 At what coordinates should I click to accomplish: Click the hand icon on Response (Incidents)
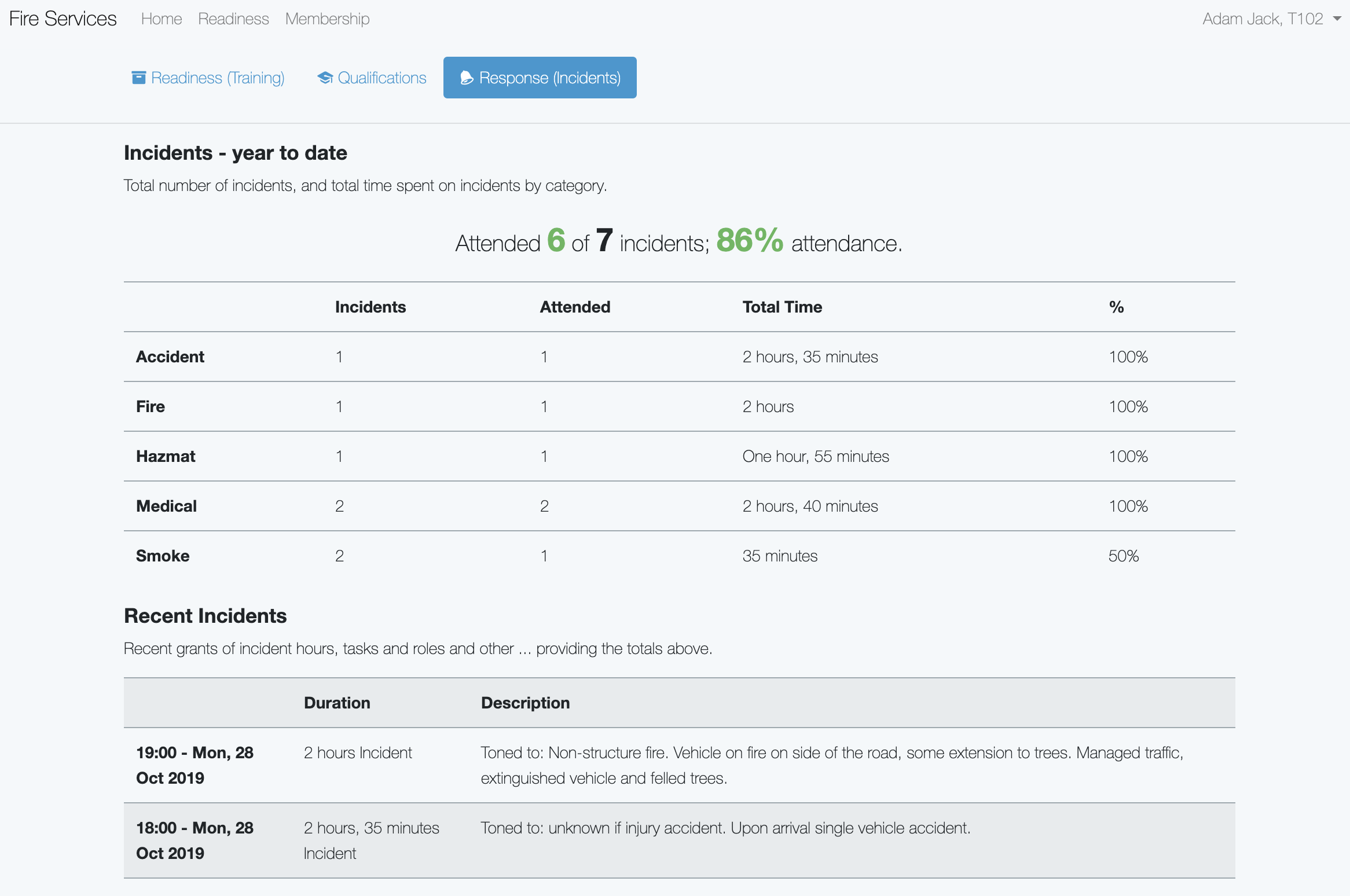coord(467,77)
